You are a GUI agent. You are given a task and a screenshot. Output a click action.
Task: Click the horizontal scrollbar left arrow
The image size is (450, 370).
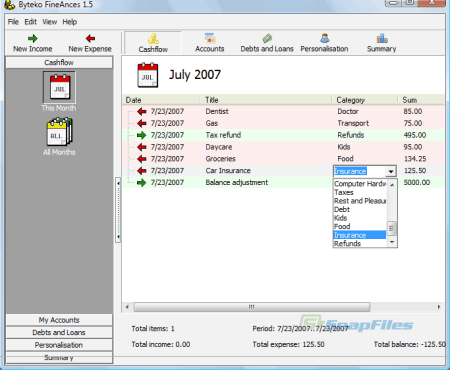click(127, 307)
